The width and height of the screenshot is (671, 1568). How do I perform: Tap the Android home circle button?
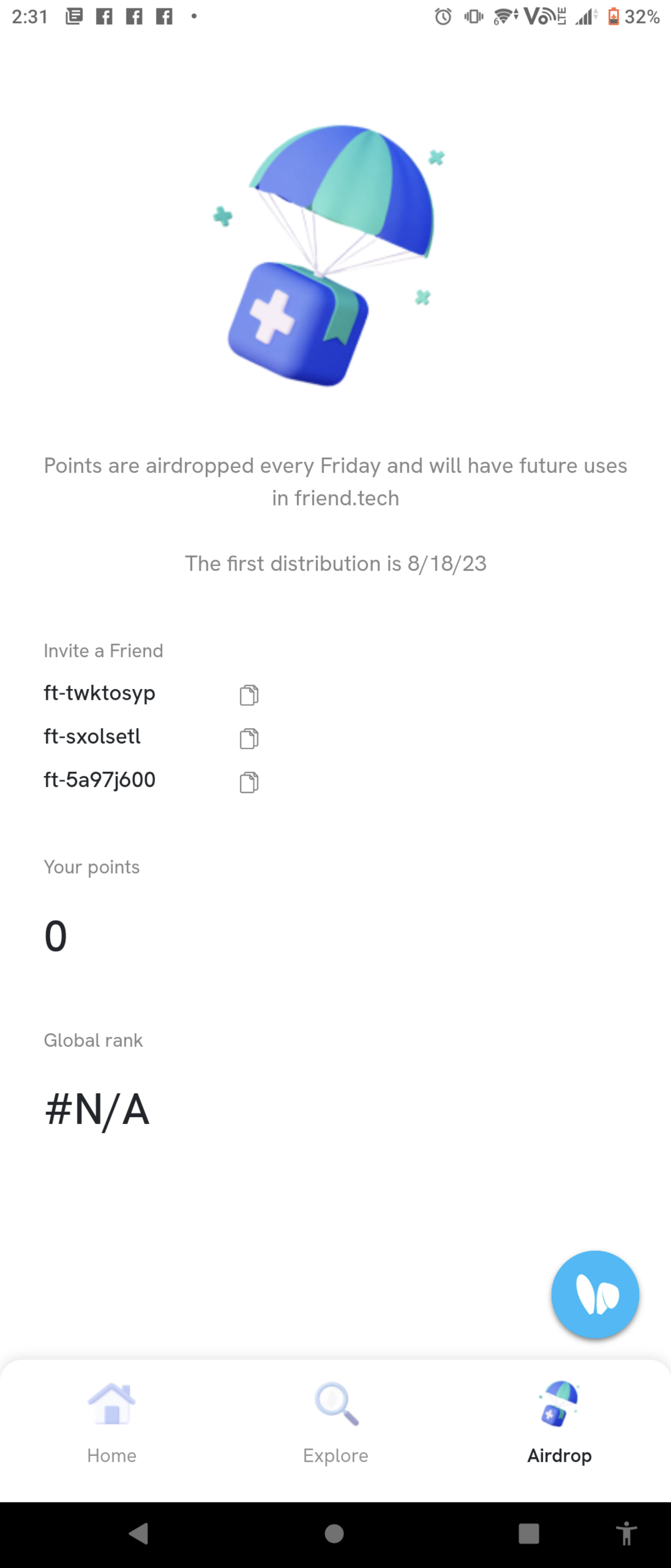334,1533
